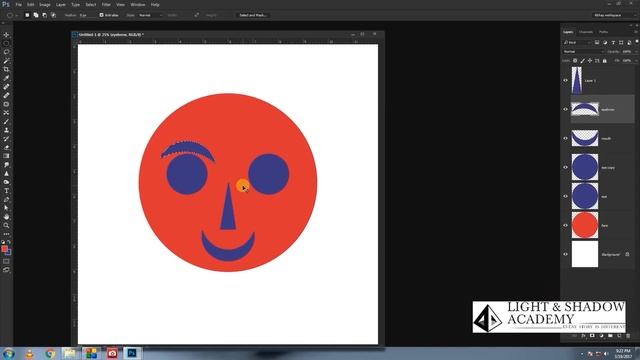Hide the eyebrow layer visibility
The width and height of the screenshot is (640, 360).
566,109
